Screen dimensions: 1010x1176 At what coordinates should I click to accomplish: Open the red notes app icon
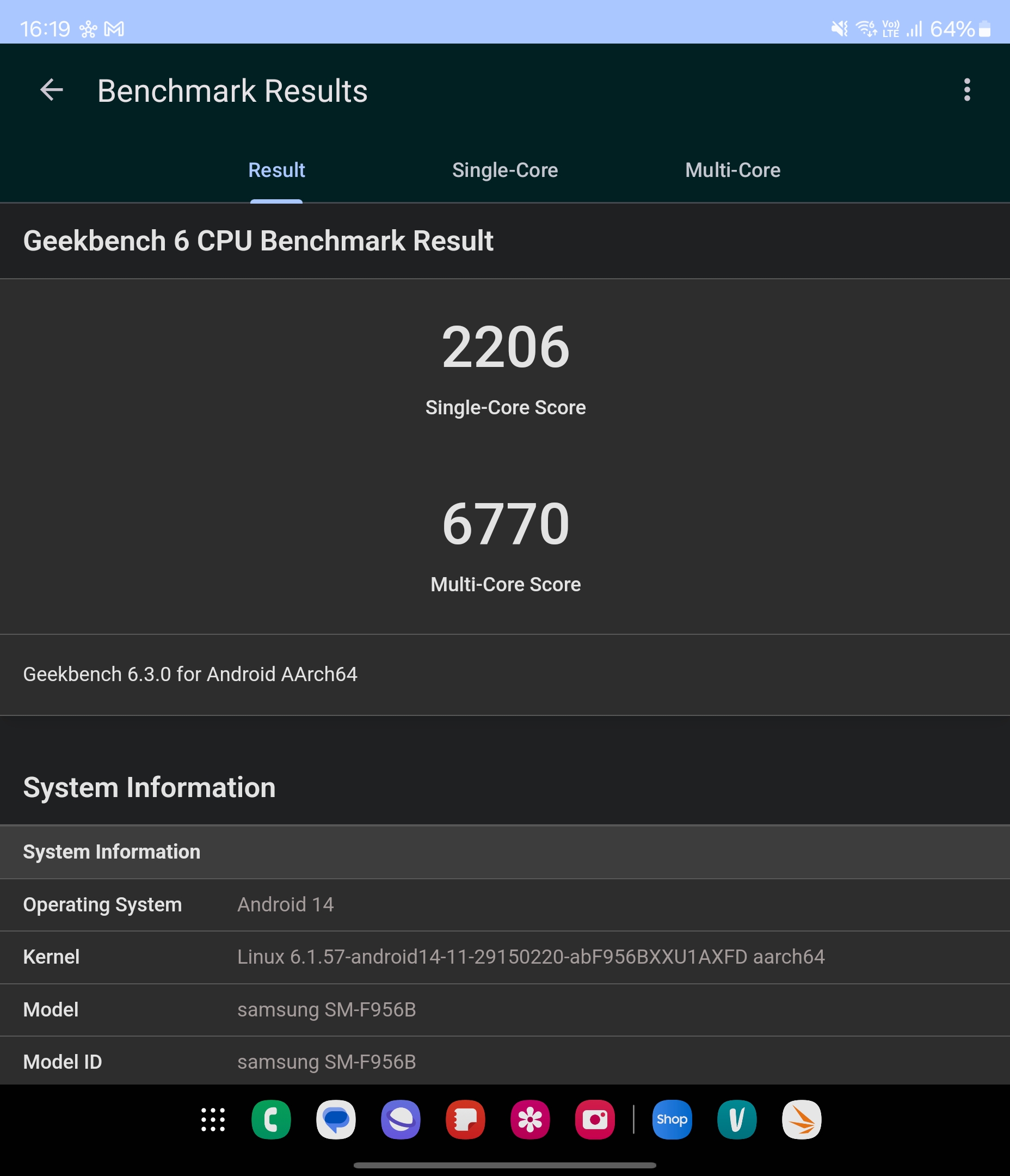[x=465, y=1120]
